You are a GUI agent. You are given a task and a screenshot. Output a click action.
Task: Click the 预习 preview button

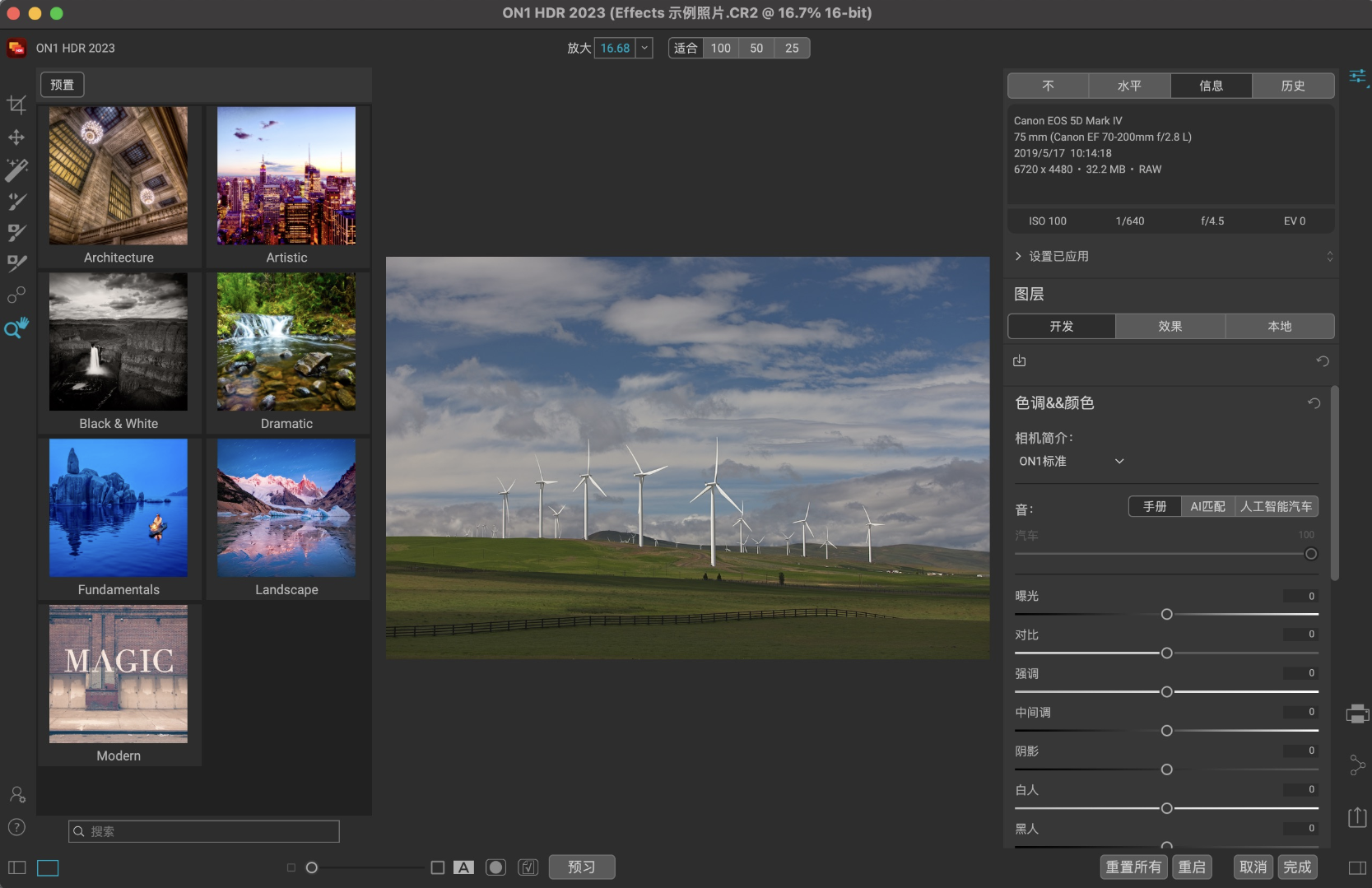tap(582, 867)
